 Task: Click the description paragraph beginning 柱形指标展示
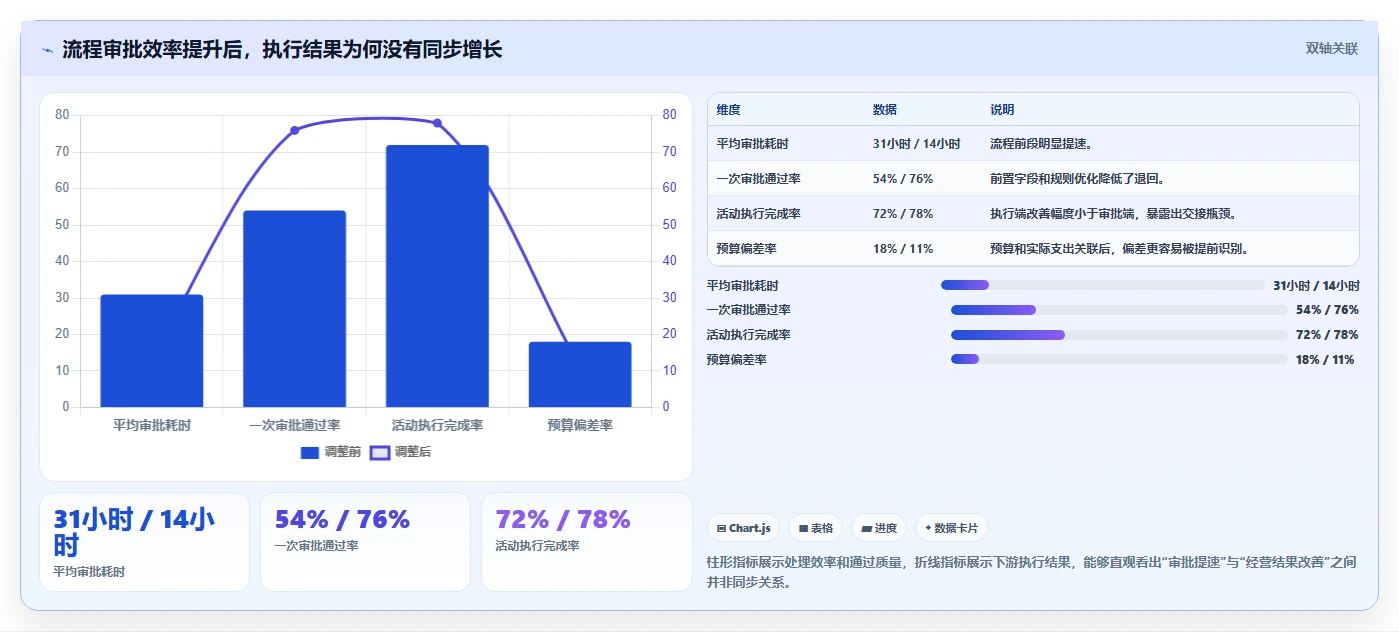tap(1031, 573)
